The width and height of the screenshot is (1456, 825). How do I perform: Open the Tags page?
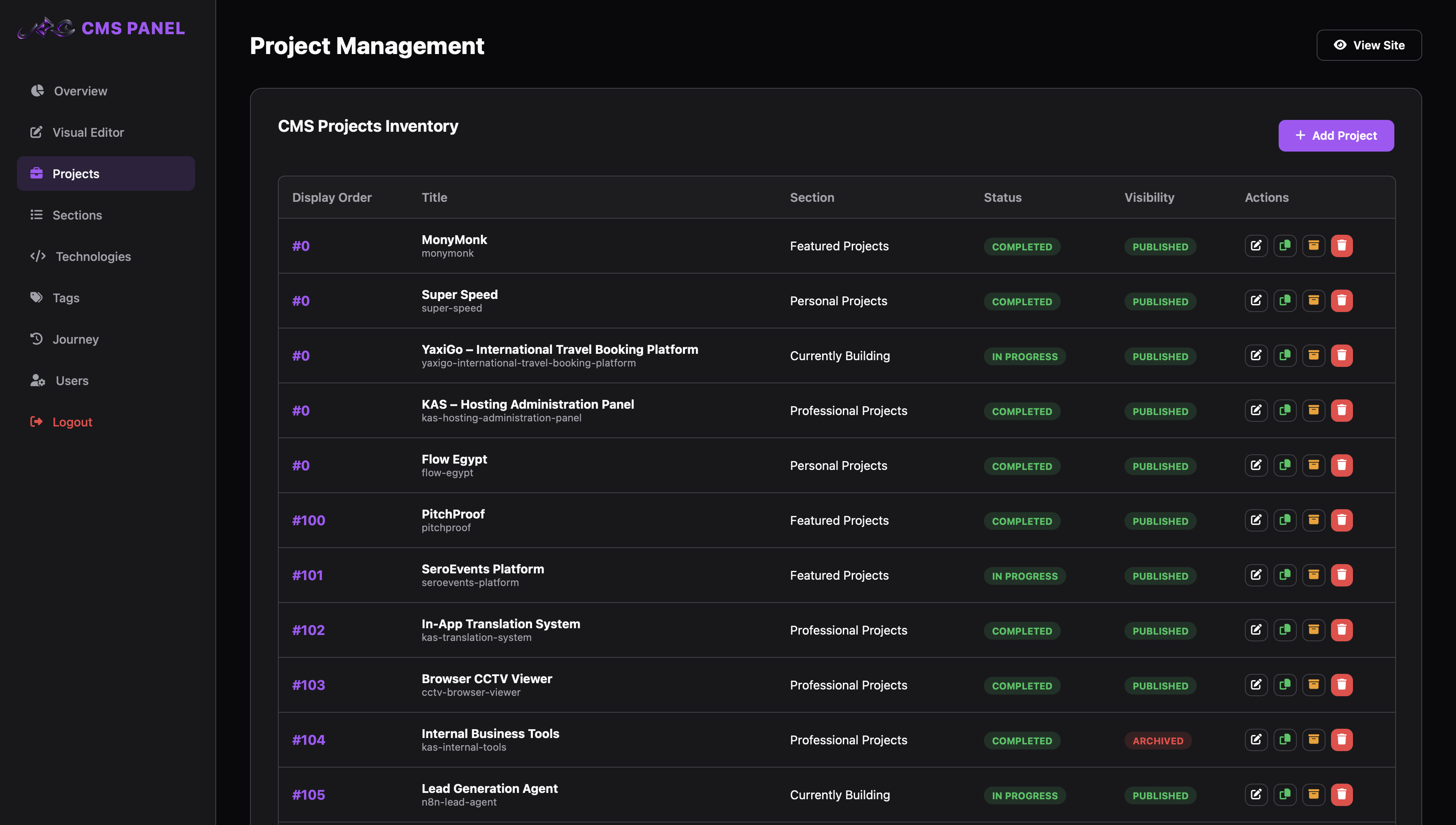(106, 298)
